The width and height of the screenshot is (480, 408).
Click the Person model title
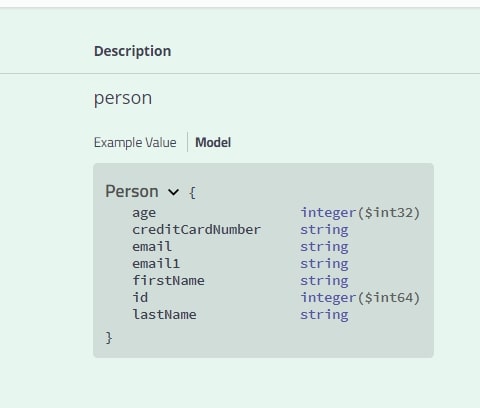click(x=132, y=191)
